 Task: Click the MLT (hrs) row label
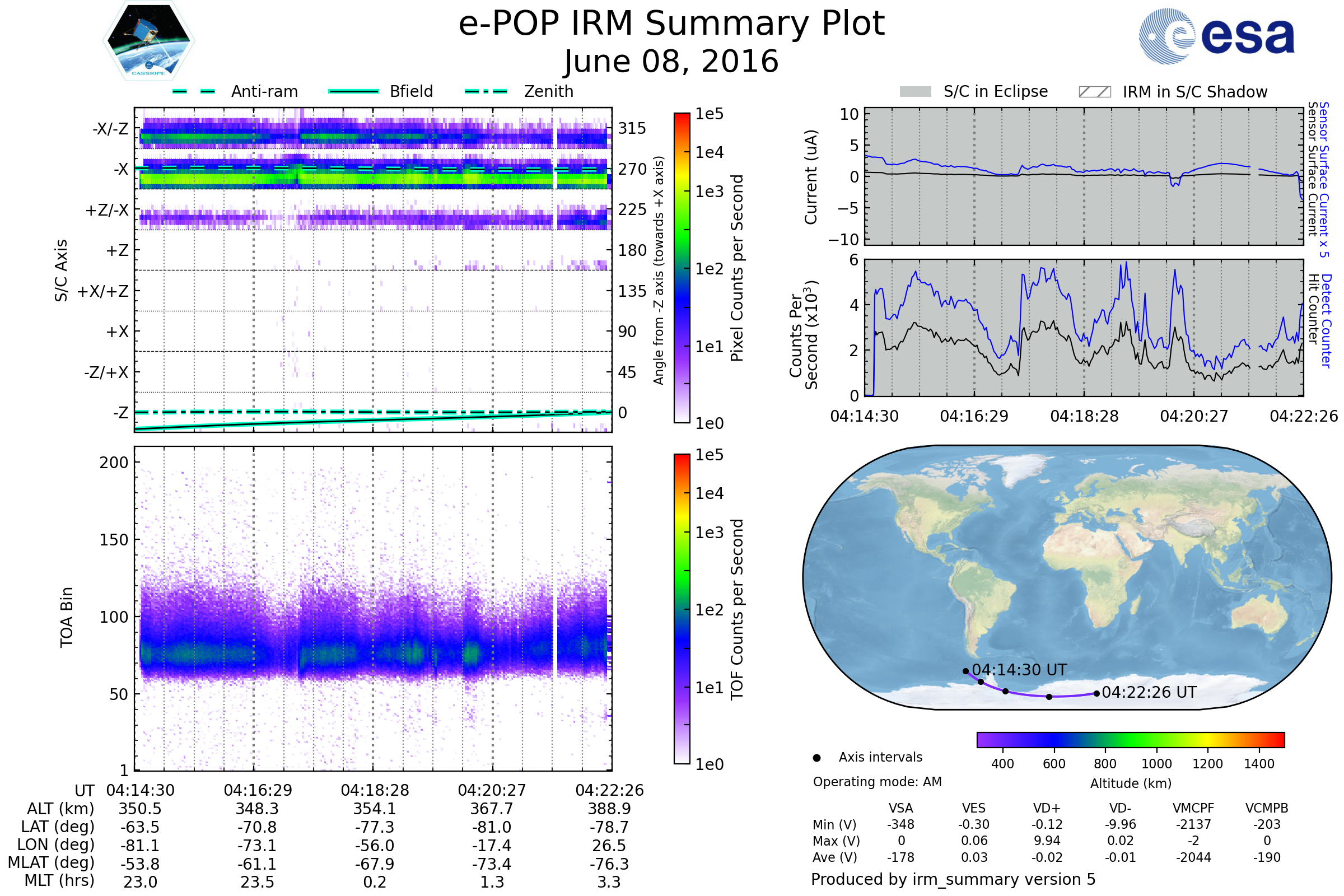(59, 880)
